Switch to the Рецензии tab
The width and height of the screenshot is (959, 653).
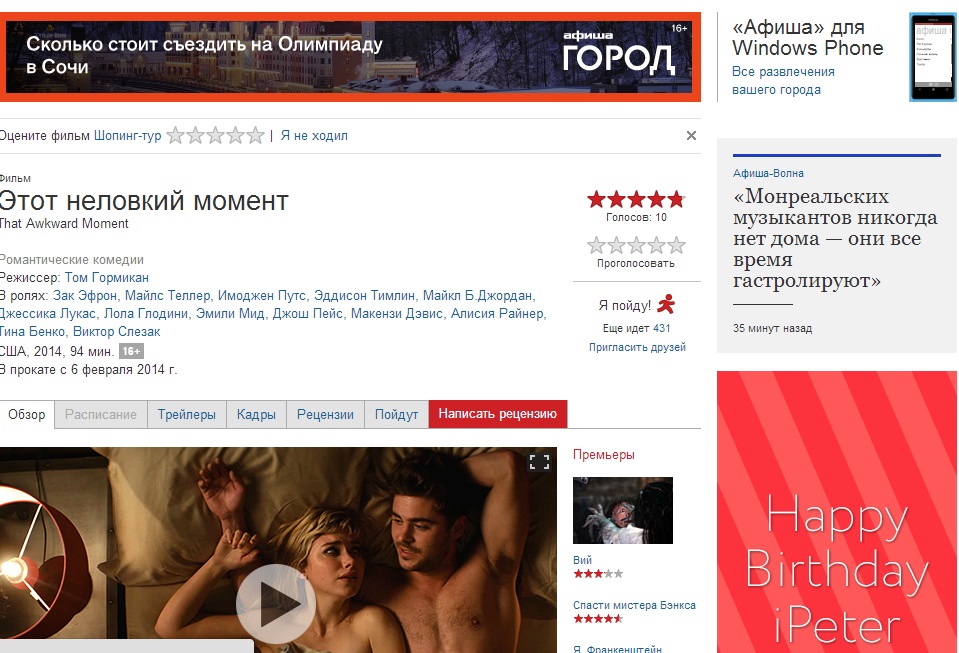325,415
